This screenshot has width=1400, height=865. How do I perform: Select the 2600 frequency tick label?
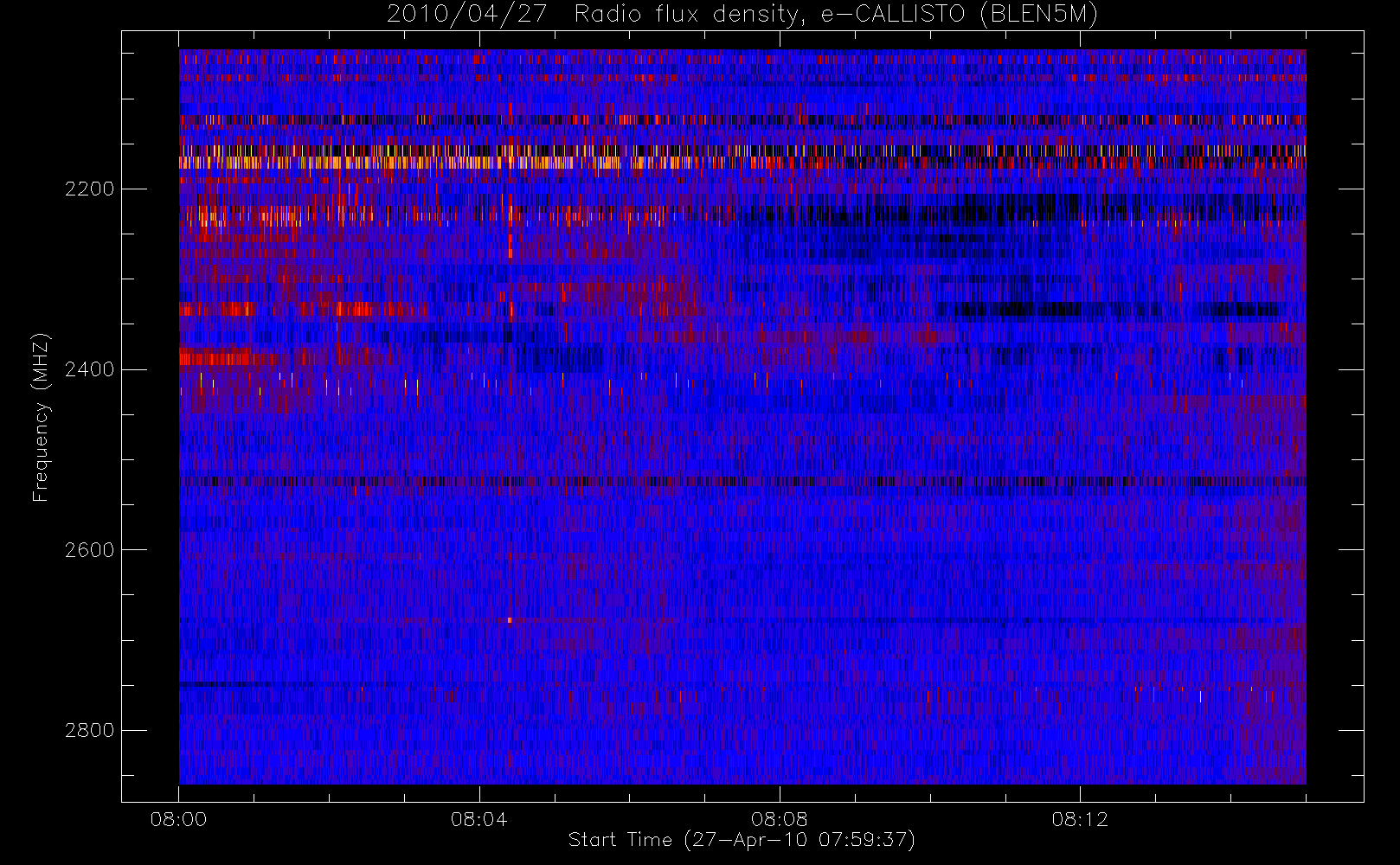pos(89,550)
